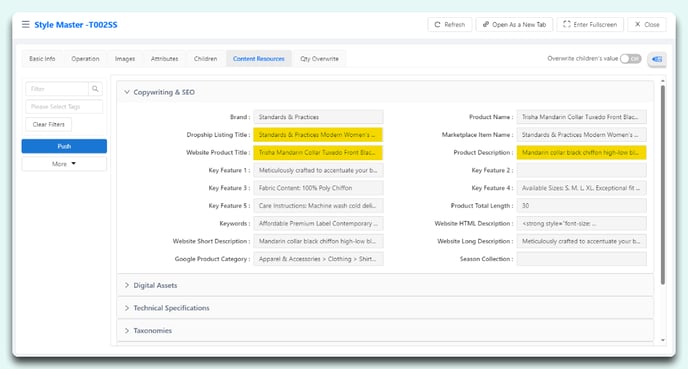688x369 pixels.
Task: Click the Brand field
Action: point(318,117)
